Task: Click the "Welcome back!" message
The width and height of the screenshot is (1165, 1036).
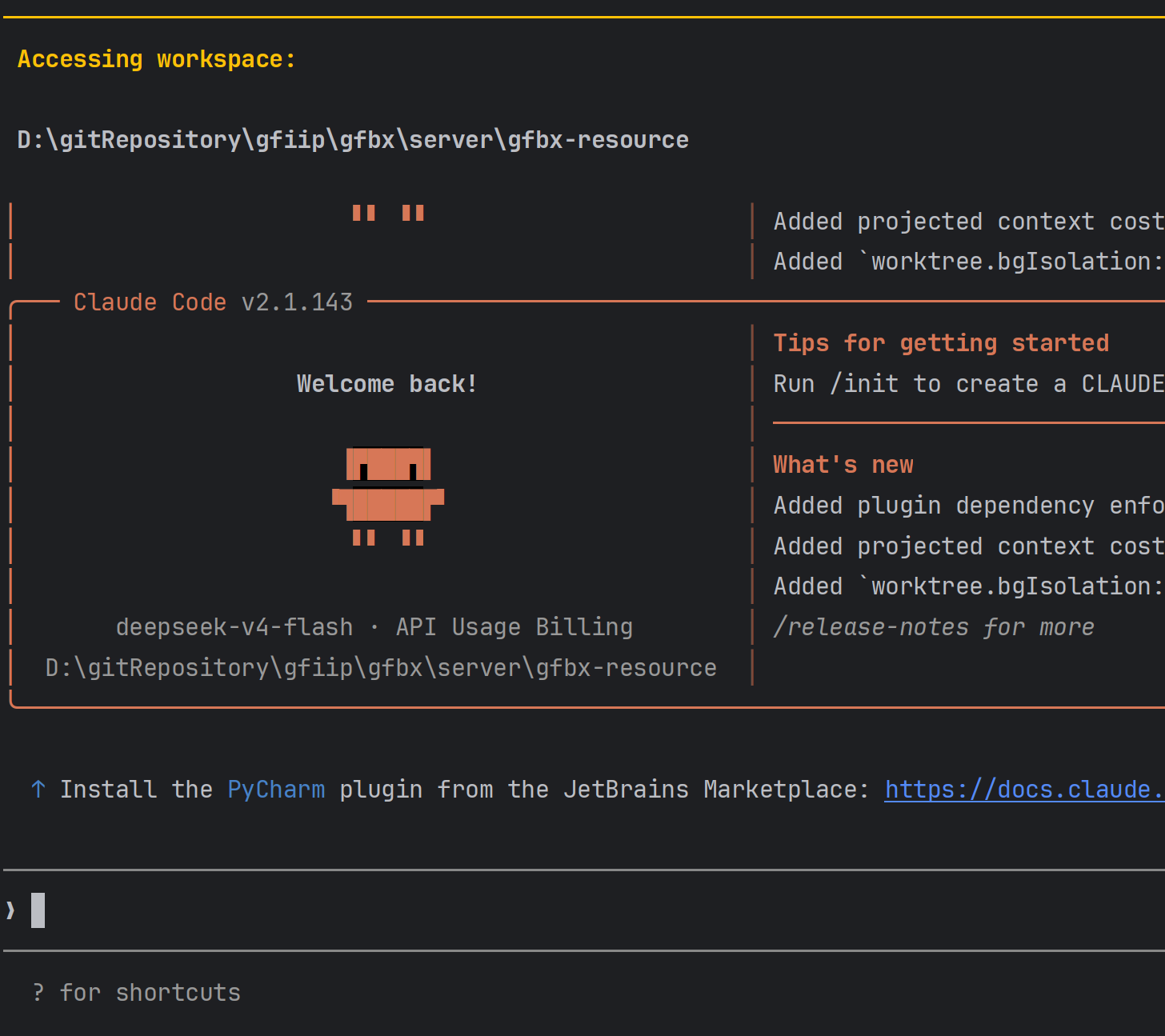Action: pos(387,384)
